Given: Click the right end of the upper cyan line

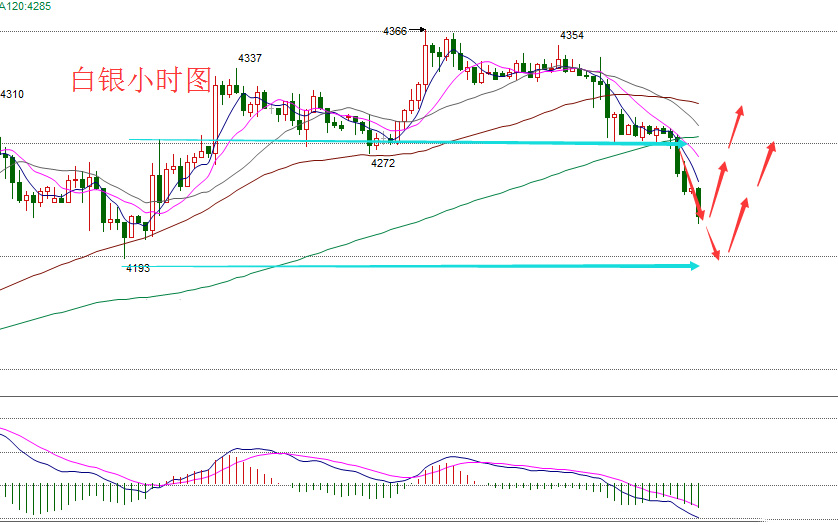Looking at the screenshot, I should pos(676,143).
